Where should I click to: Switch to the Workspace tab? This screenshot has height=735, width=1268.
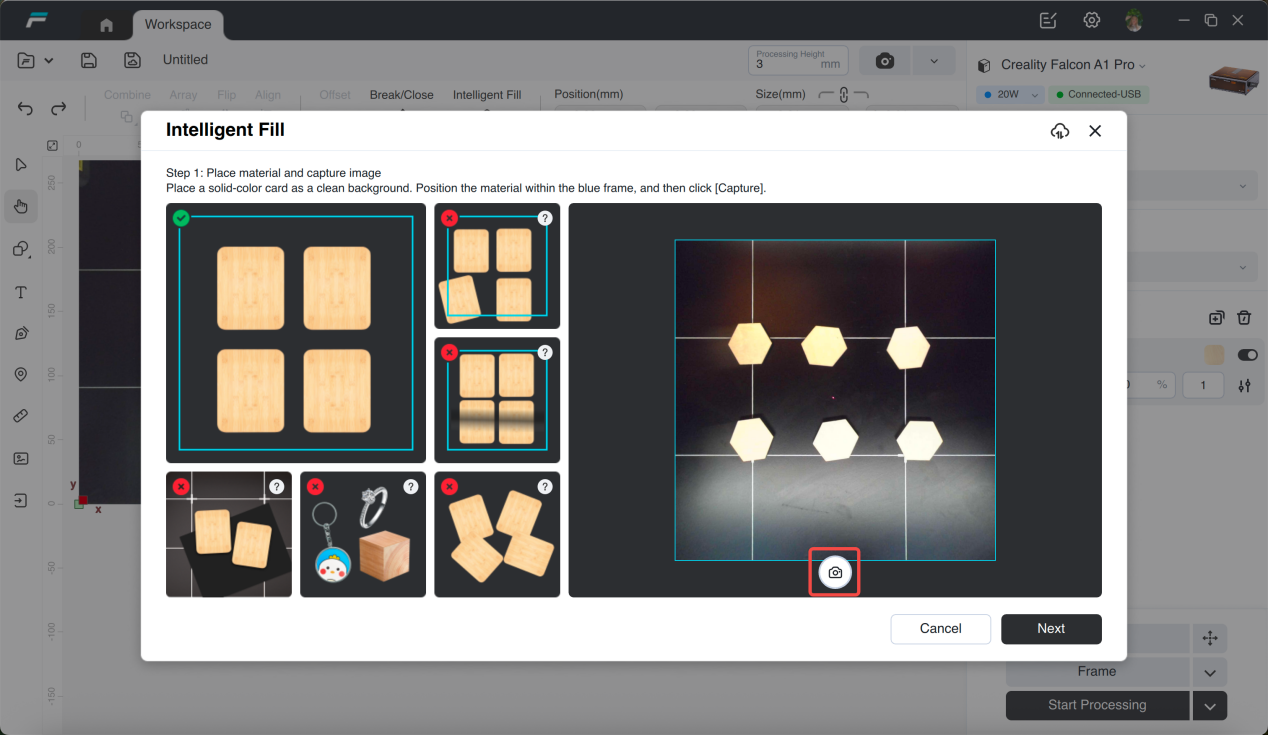click(178, 24)
